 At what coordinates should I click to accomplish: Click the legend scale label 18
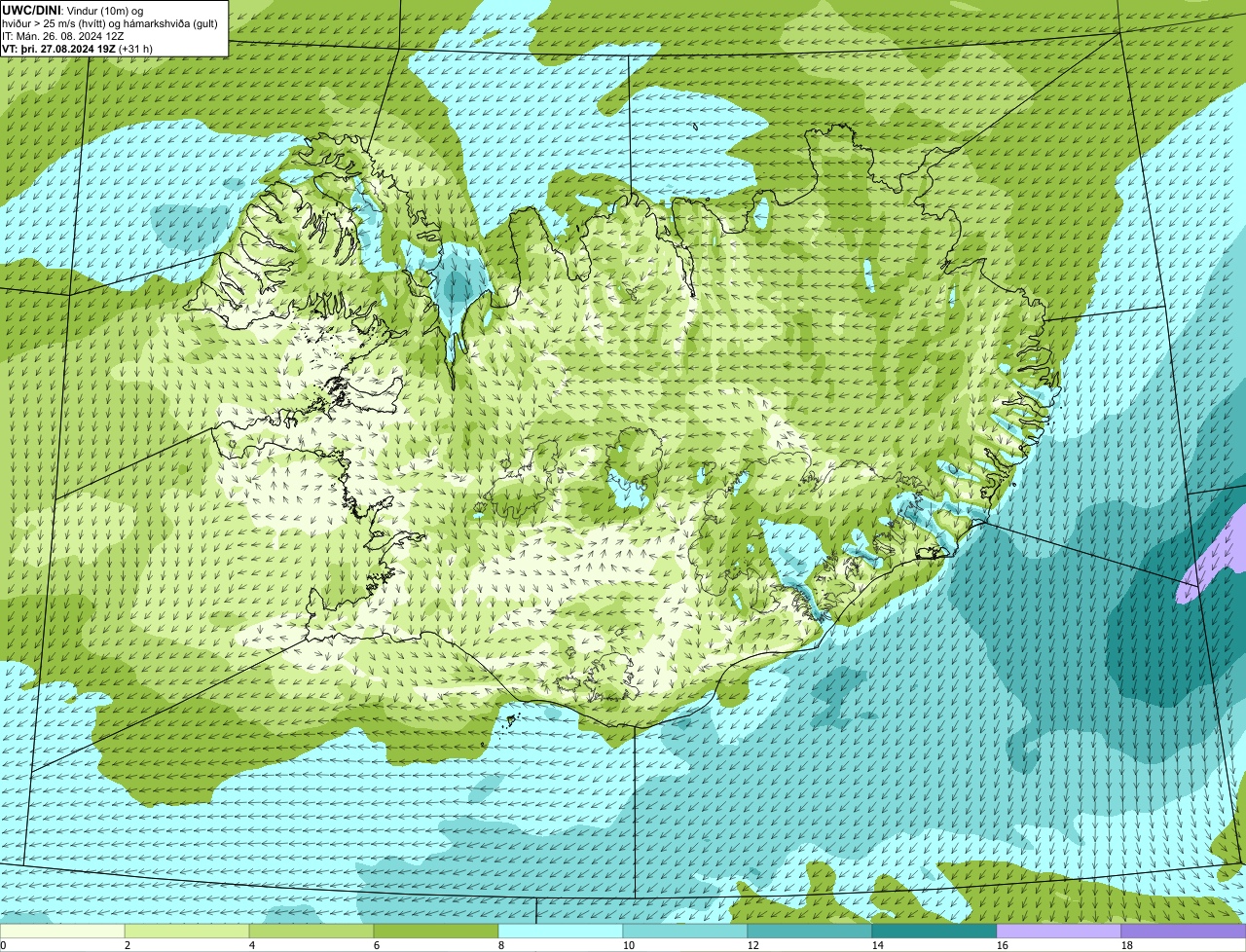coord(1126,945)
